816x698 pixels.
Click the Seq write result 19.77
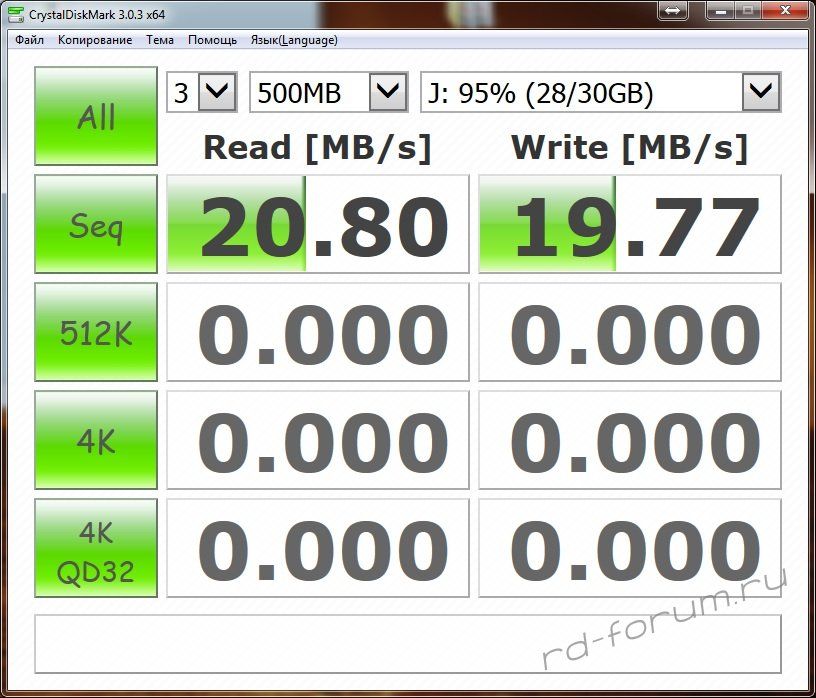point(629,224)
